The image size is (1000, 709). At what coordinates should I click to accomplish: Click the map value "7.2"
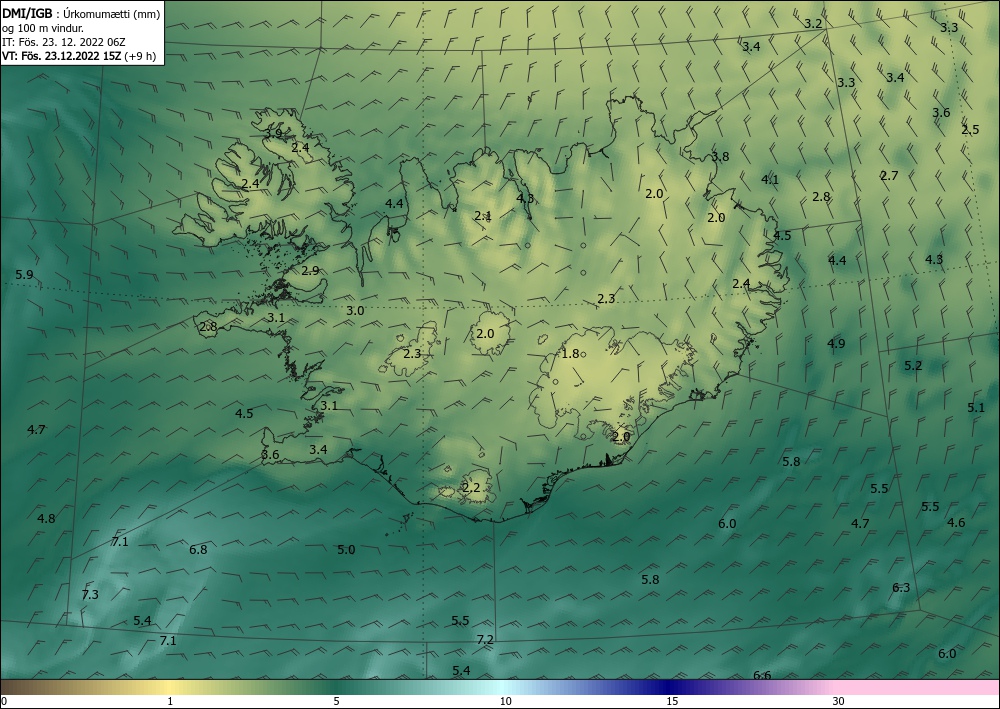[485, 640]
